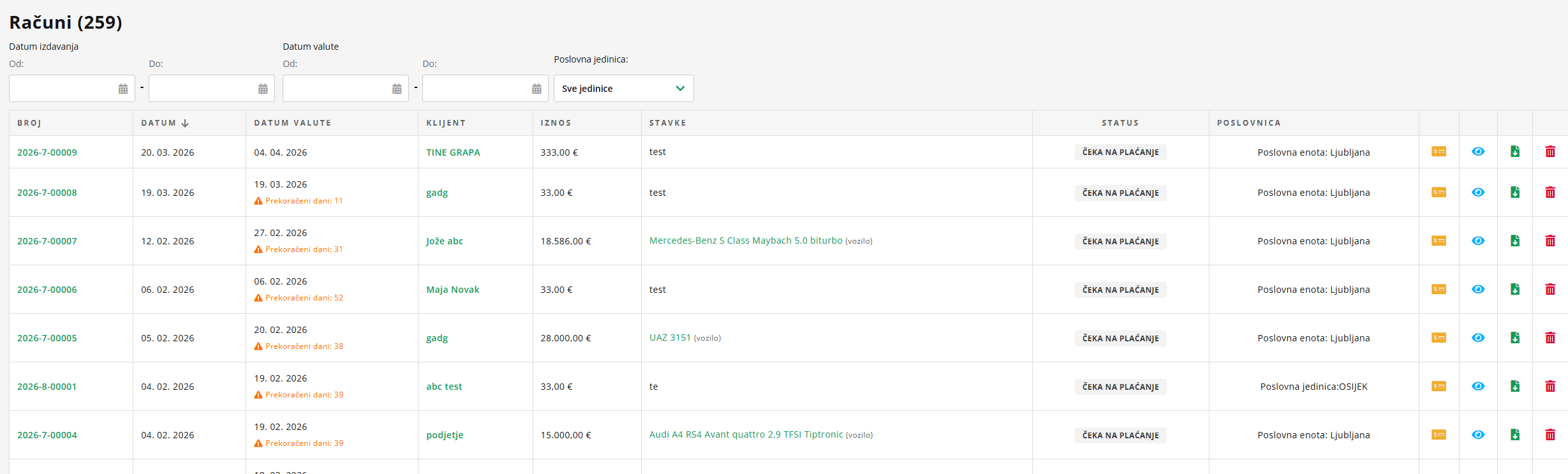Open the Sve jedinice dropdown

click(623, 89)
